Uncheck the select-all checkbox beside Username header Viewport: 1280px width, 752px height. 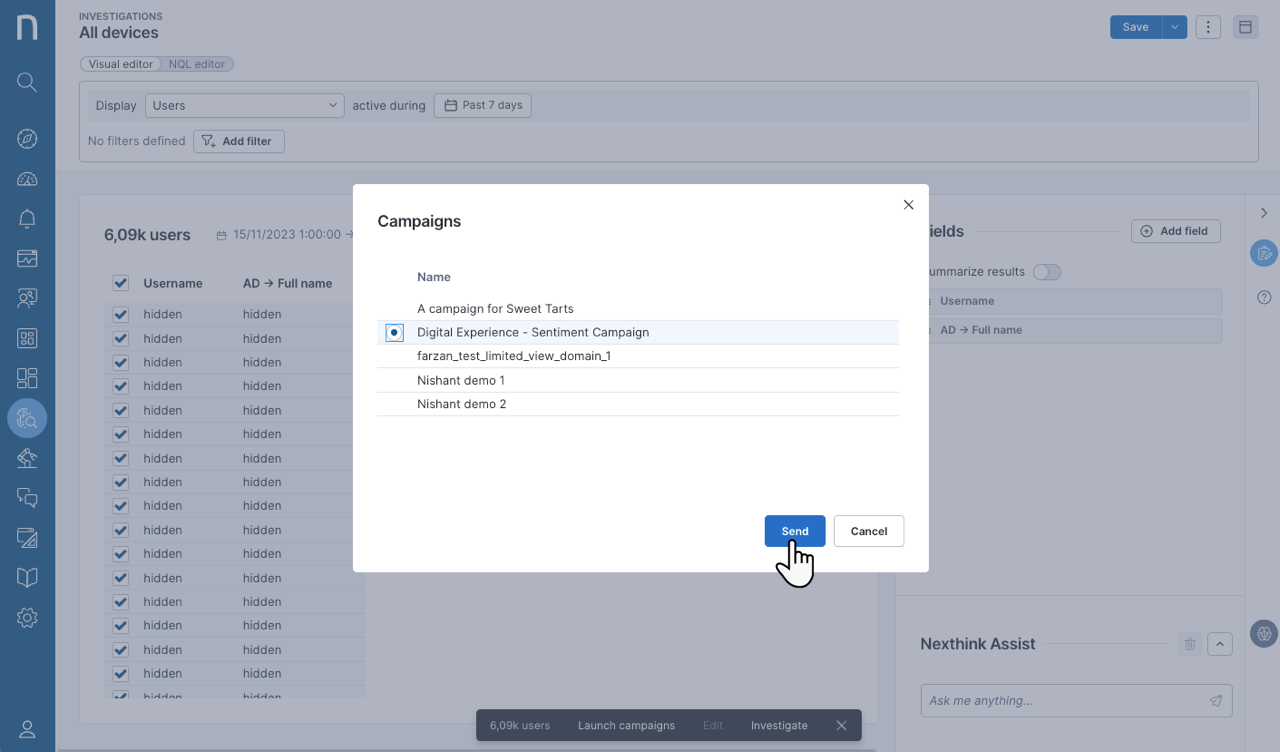121,284
